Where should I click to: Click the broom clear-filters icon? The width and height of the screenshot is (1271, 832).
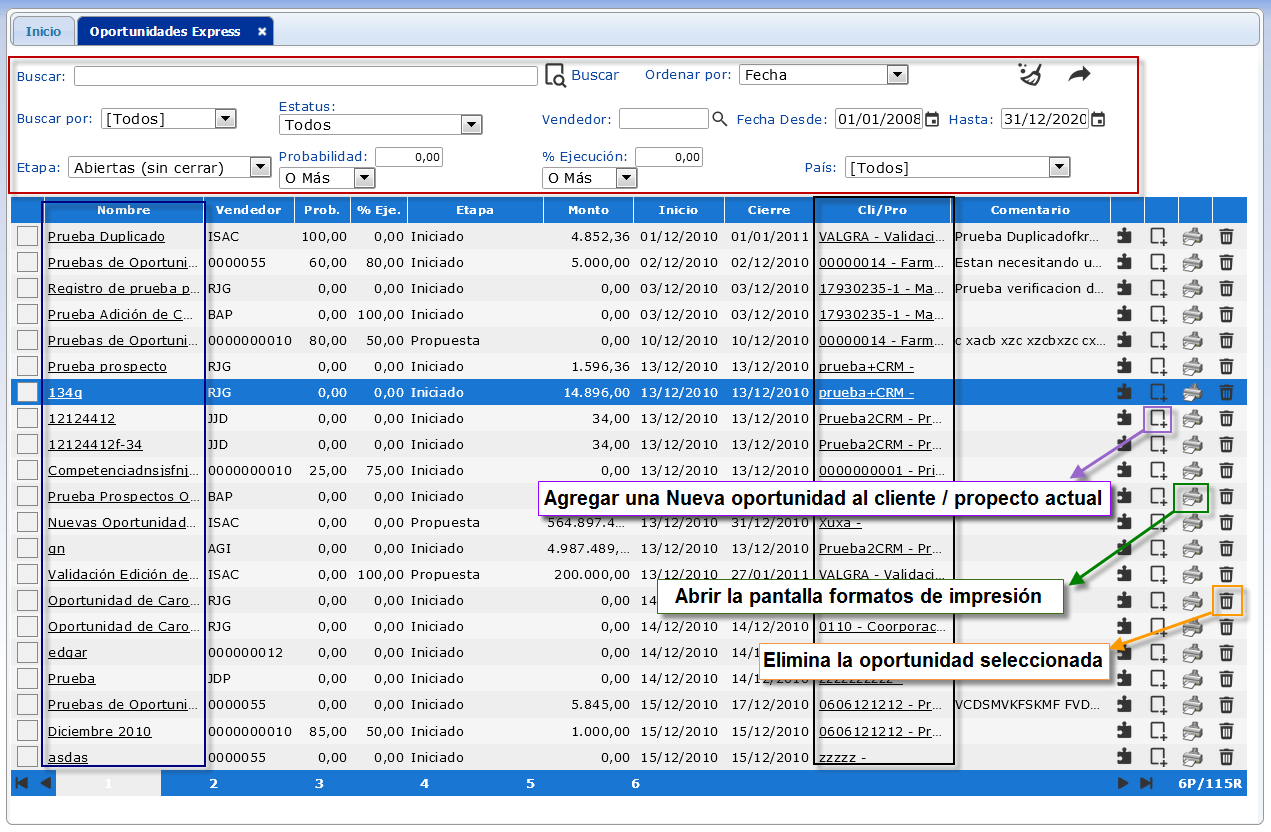(x=1029, y=75)
